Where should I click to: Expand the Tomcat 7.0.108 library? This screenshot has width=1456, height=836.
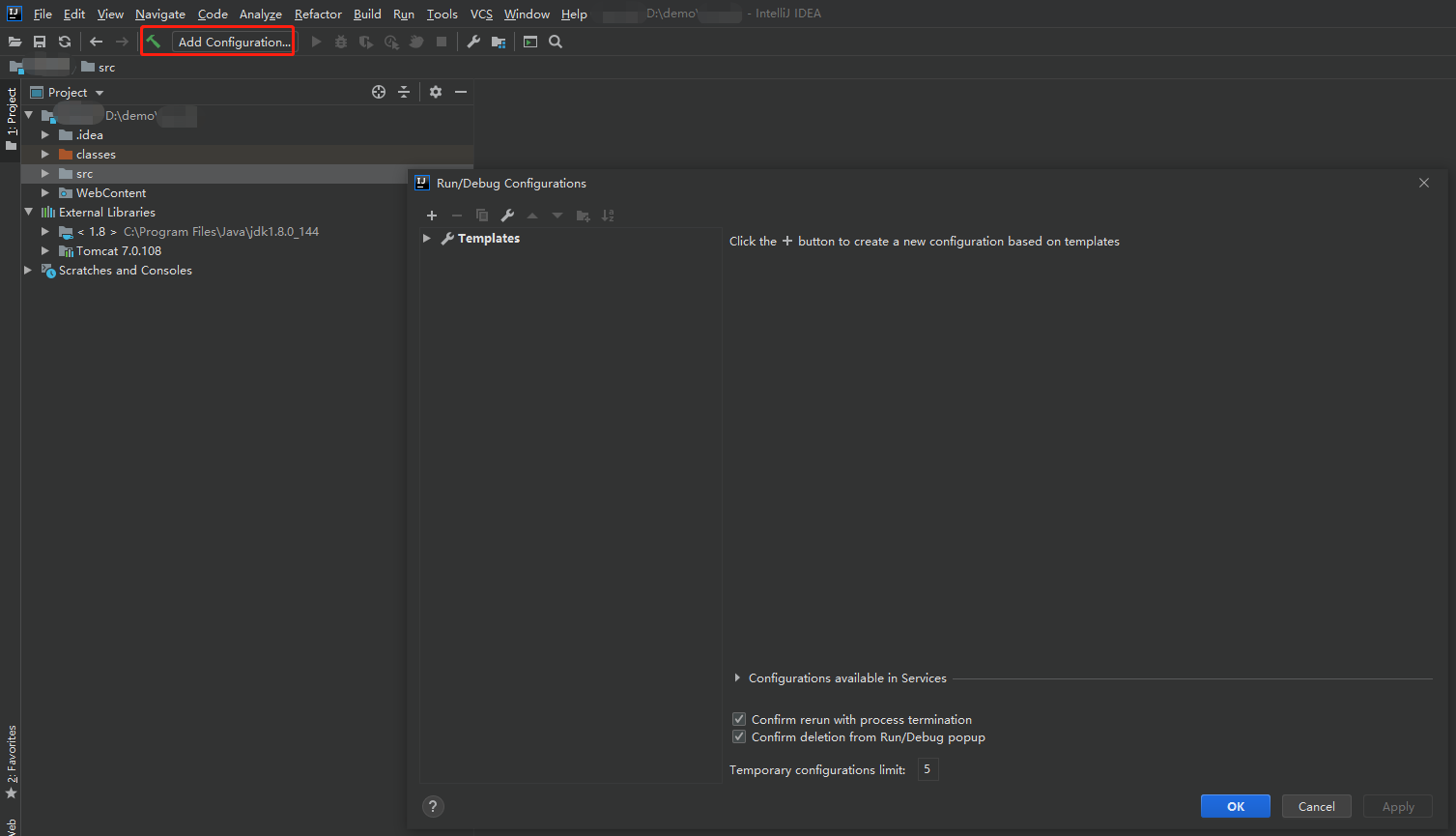tap(45, 250)
